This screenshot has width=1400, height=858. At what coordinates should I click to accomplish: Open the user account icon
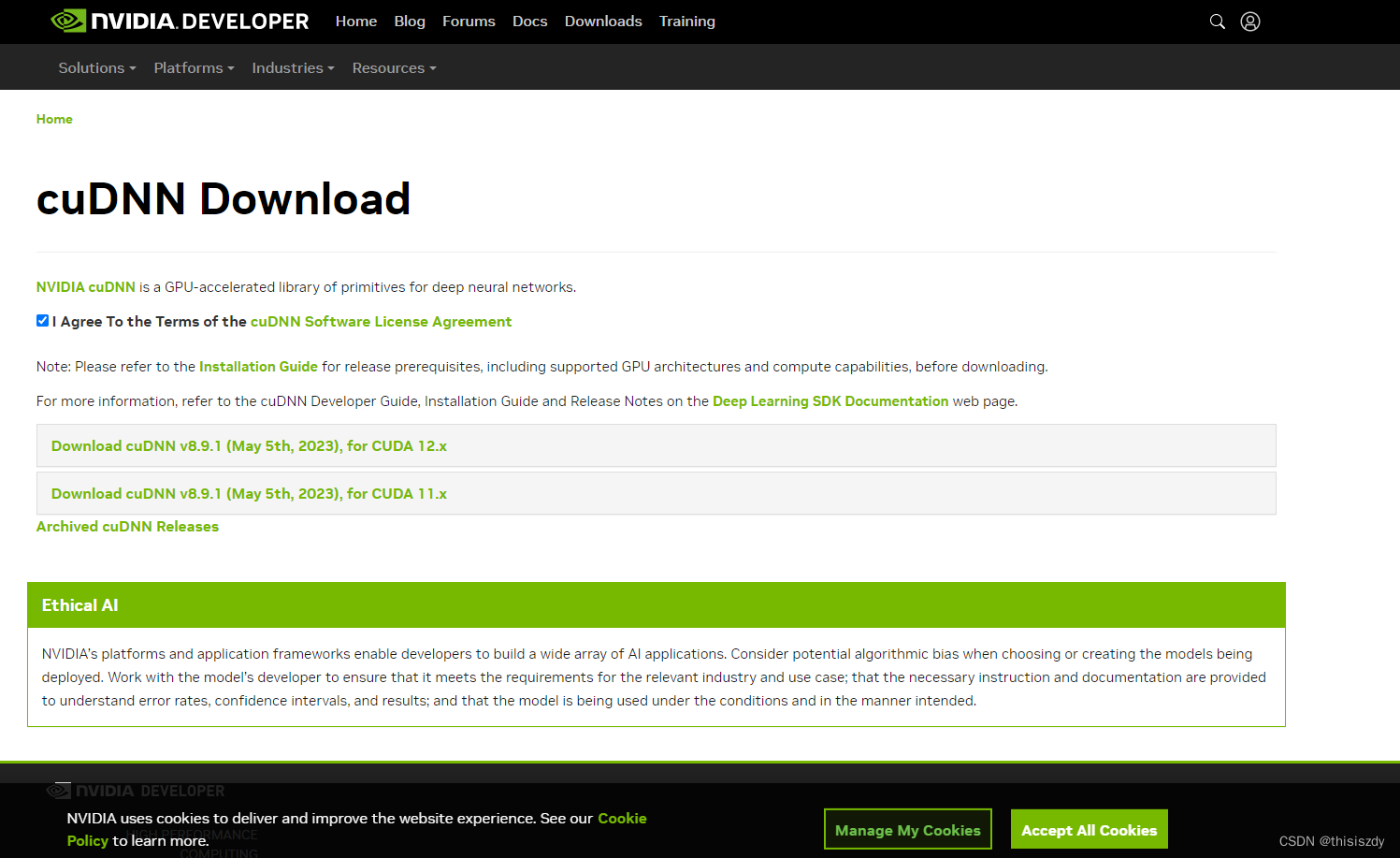1250,22
